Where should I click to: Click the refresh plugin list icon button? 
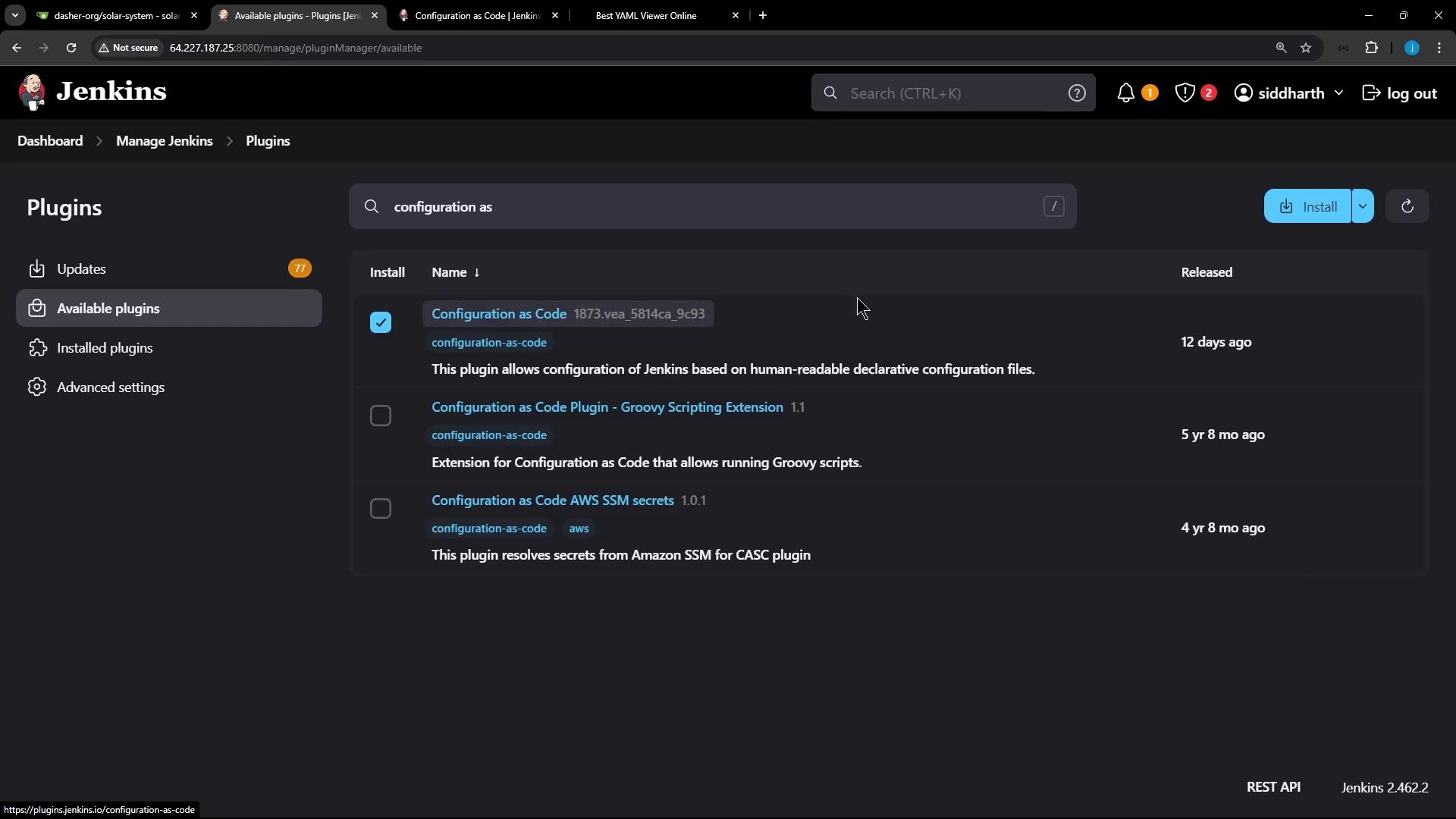(1407, 206)
